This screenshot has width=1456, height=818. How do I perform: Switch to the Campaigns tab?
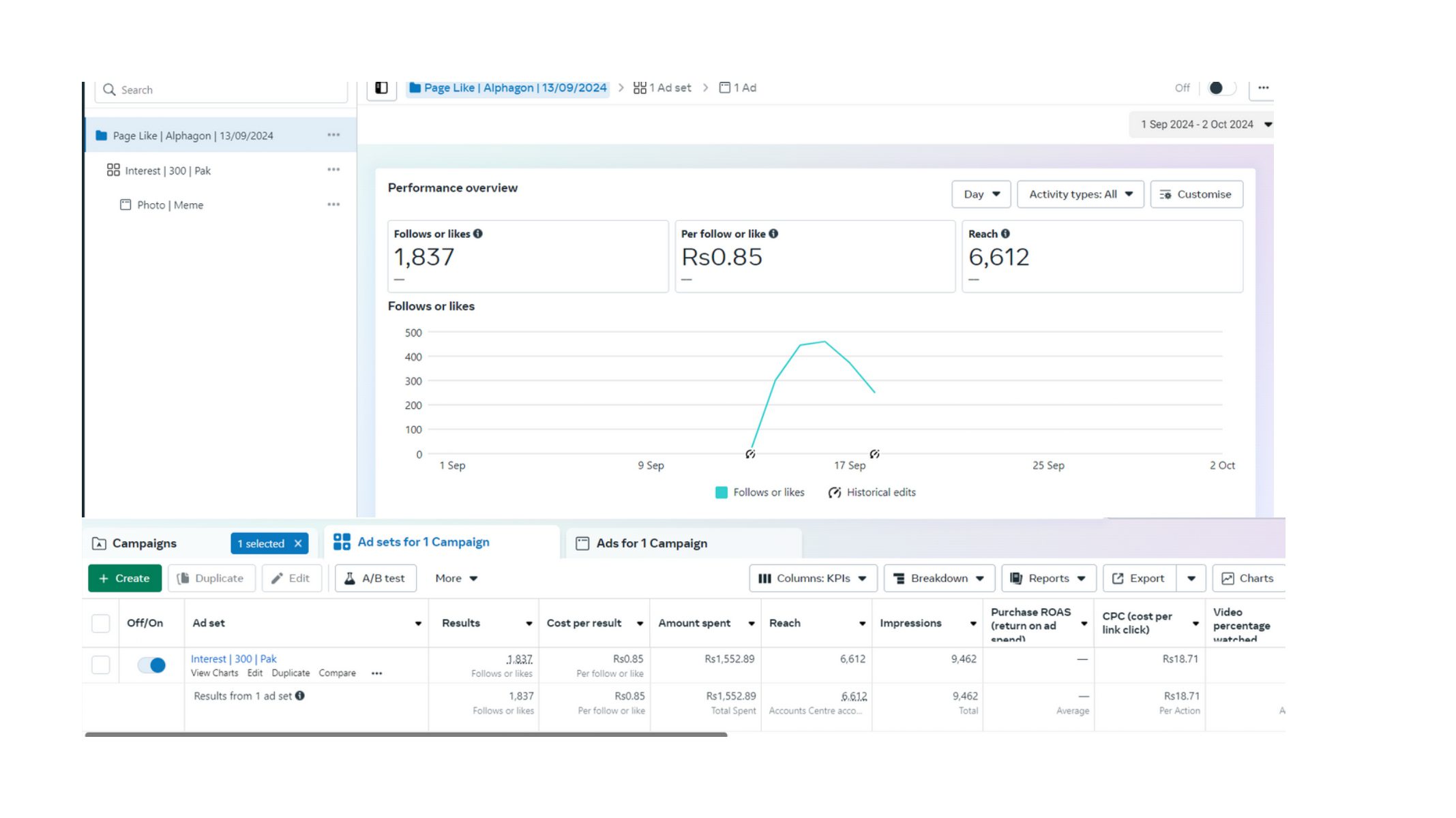145,543
